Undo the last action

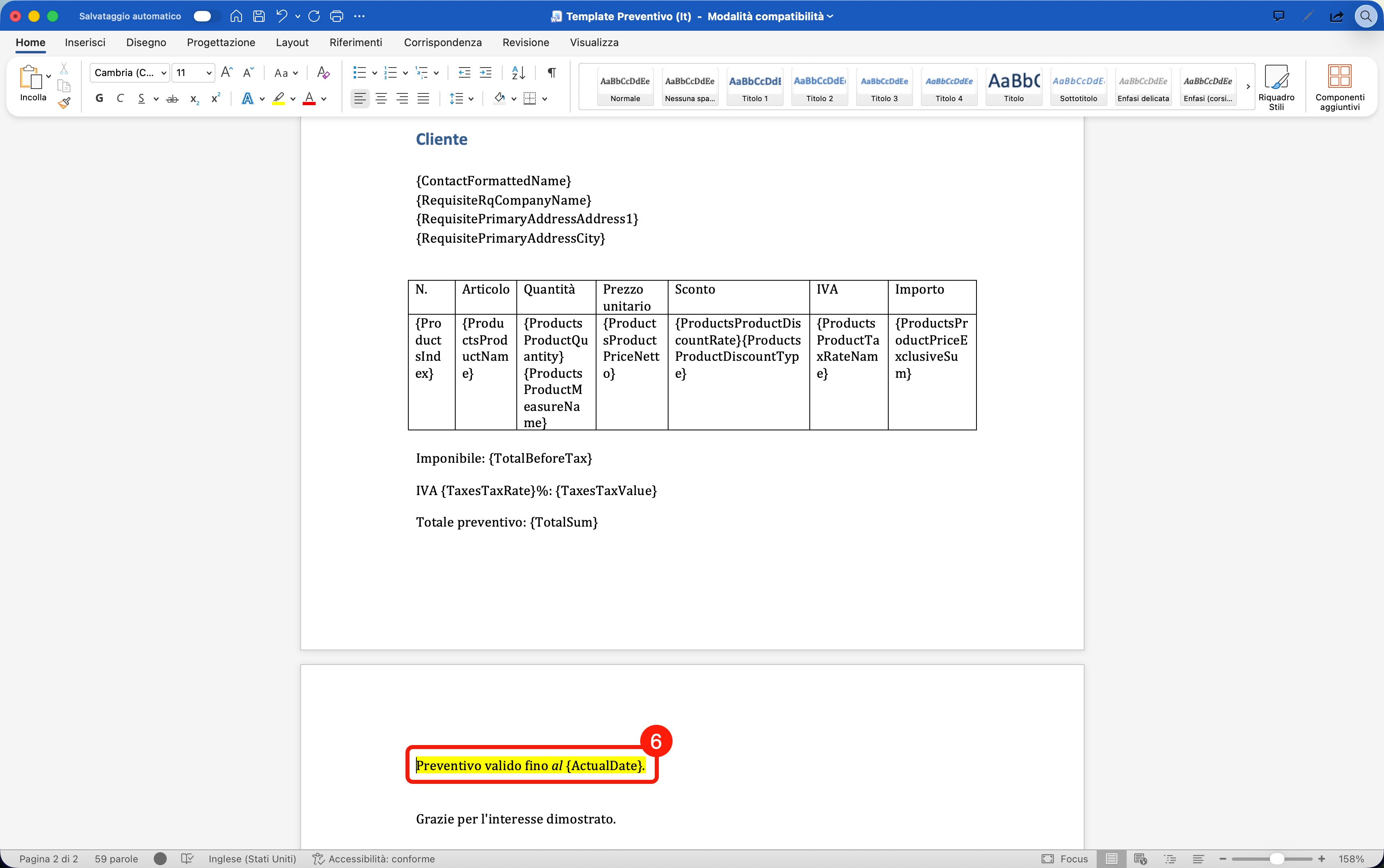coord(281,16)
